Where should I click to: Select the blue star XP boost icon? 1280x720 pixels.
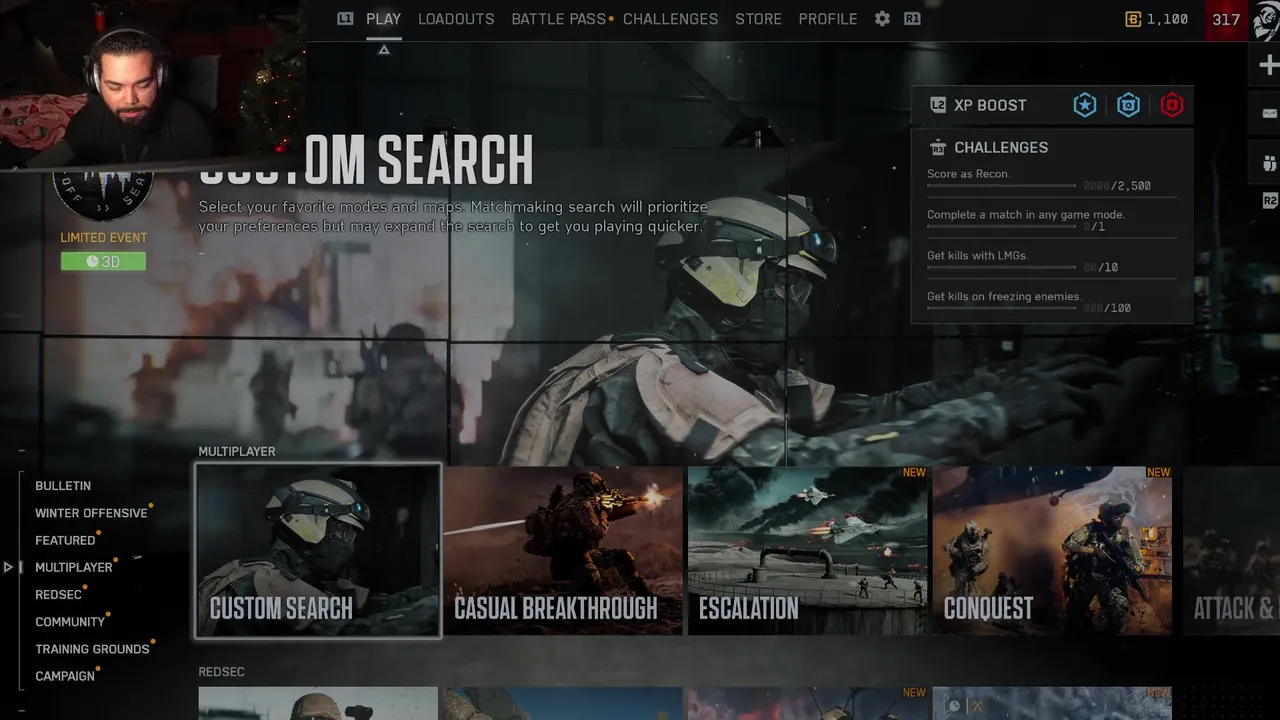(x=1085, y=105)
